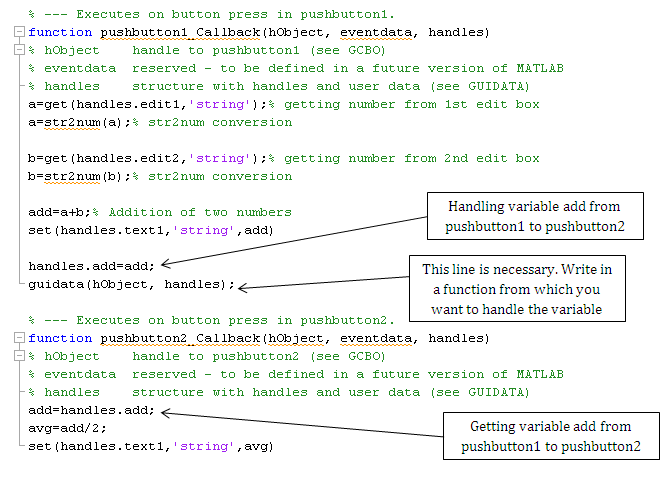Click the 'add=handles.add;' code line
The height and width of the screenshot is (487, 667).
(91, 410)
